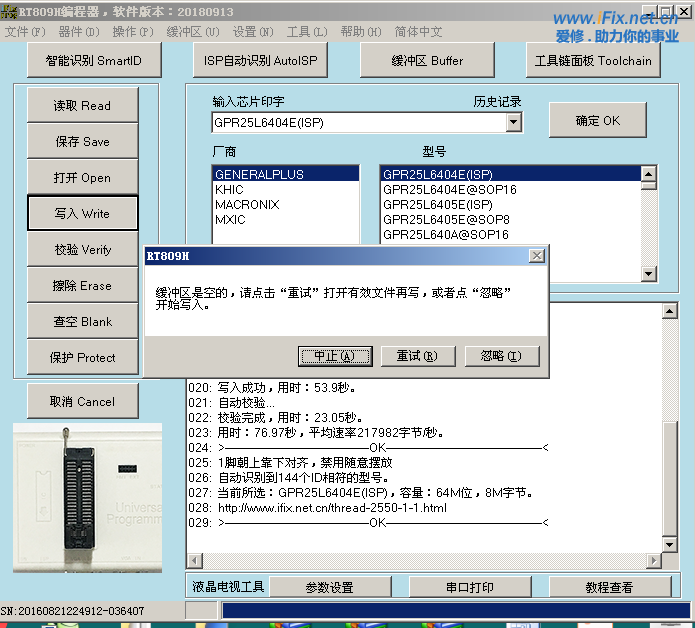Screen dimensions: 695x628
Task: Open the 操作(P) menu
Action: (133, 32)
